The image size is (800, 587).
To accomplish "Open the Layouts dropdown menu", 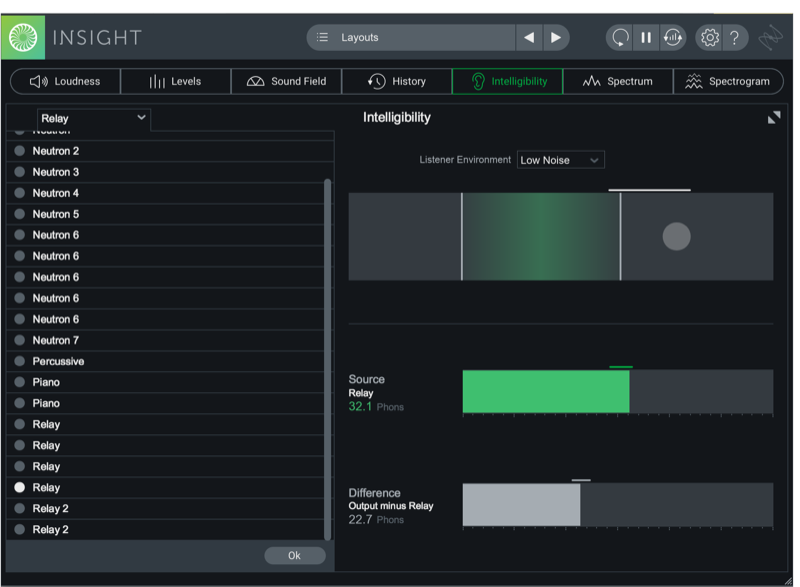I will pos(411,37).
